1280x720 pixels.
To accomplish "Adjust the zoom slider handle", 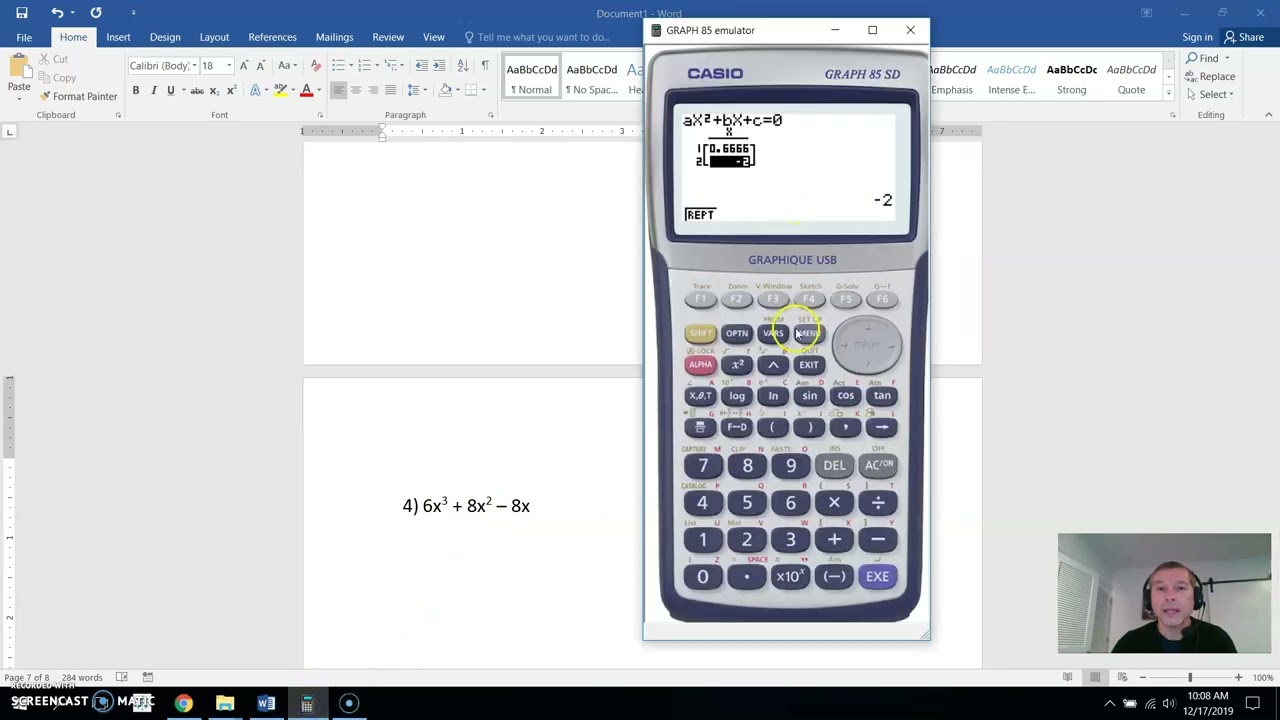I will click(x=1190, y=677).
